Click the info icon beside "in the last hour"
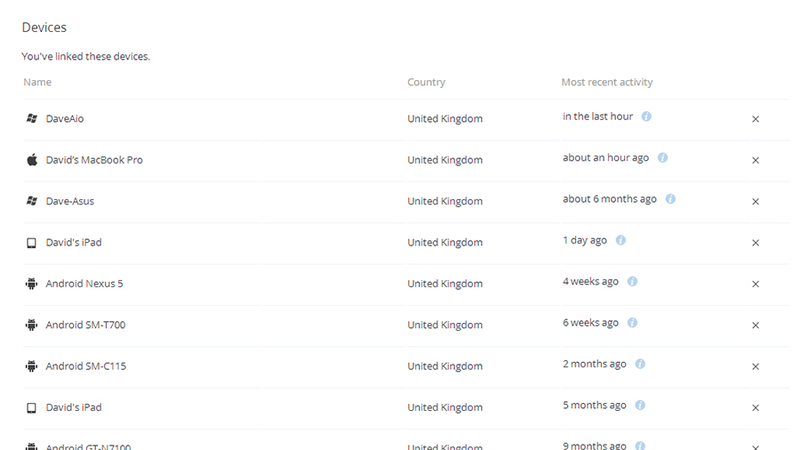Screen dimensions: 800x450 click(x=646, y=116)
